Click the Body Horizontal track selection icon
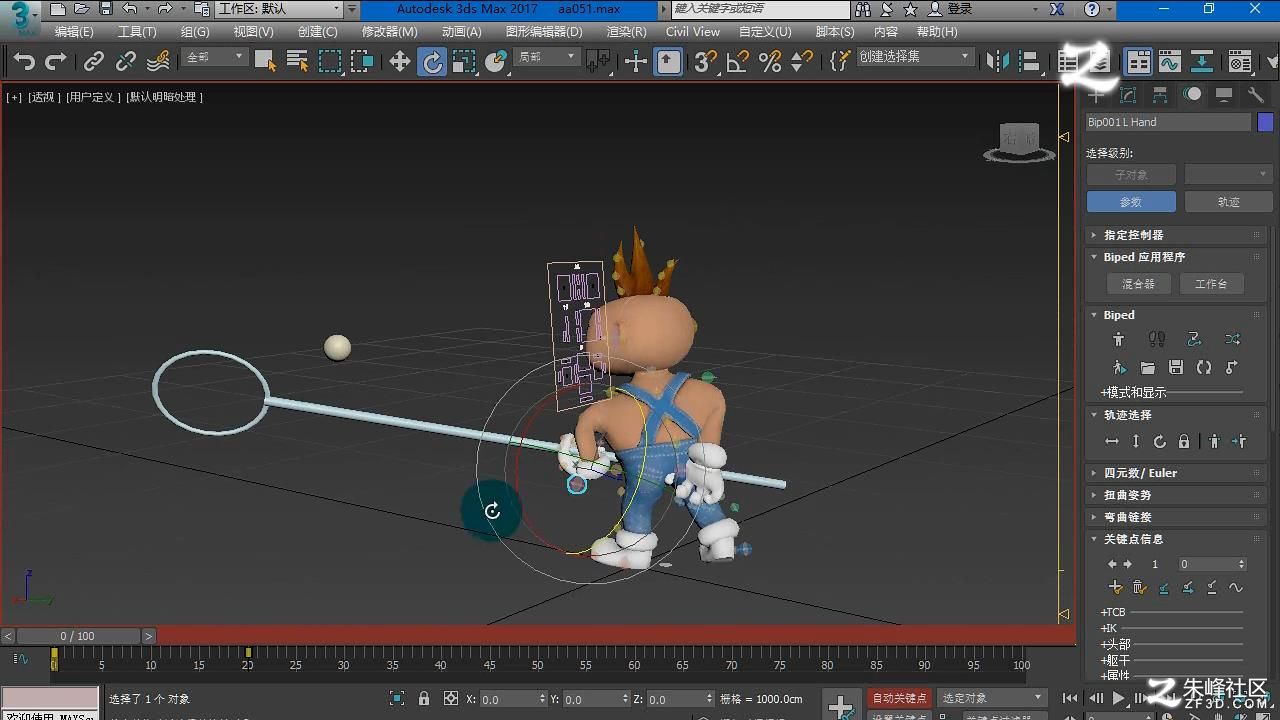The height and width of the screenshot is (720, 1280). [x=1112, y=441]
